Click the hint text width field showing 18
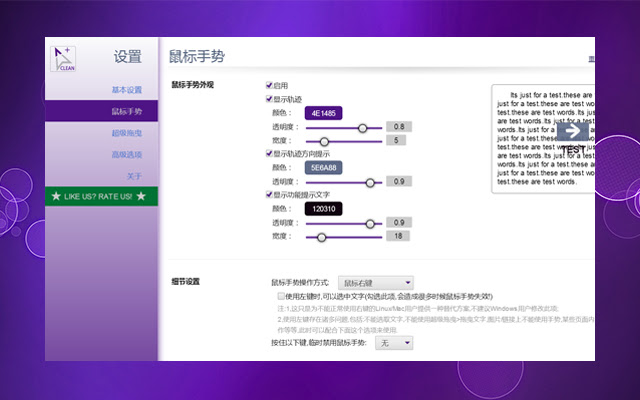Screen dimensions: 640x400 tap(397, 236)
